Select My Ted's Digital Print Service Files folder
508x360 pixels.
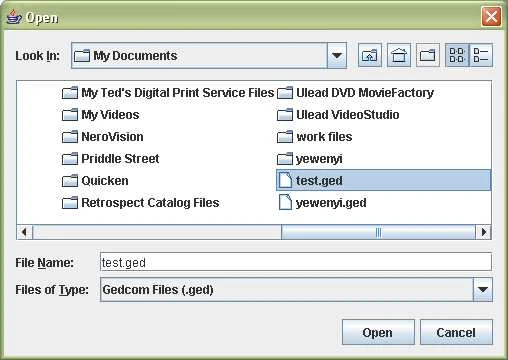[x=168, y=92]
